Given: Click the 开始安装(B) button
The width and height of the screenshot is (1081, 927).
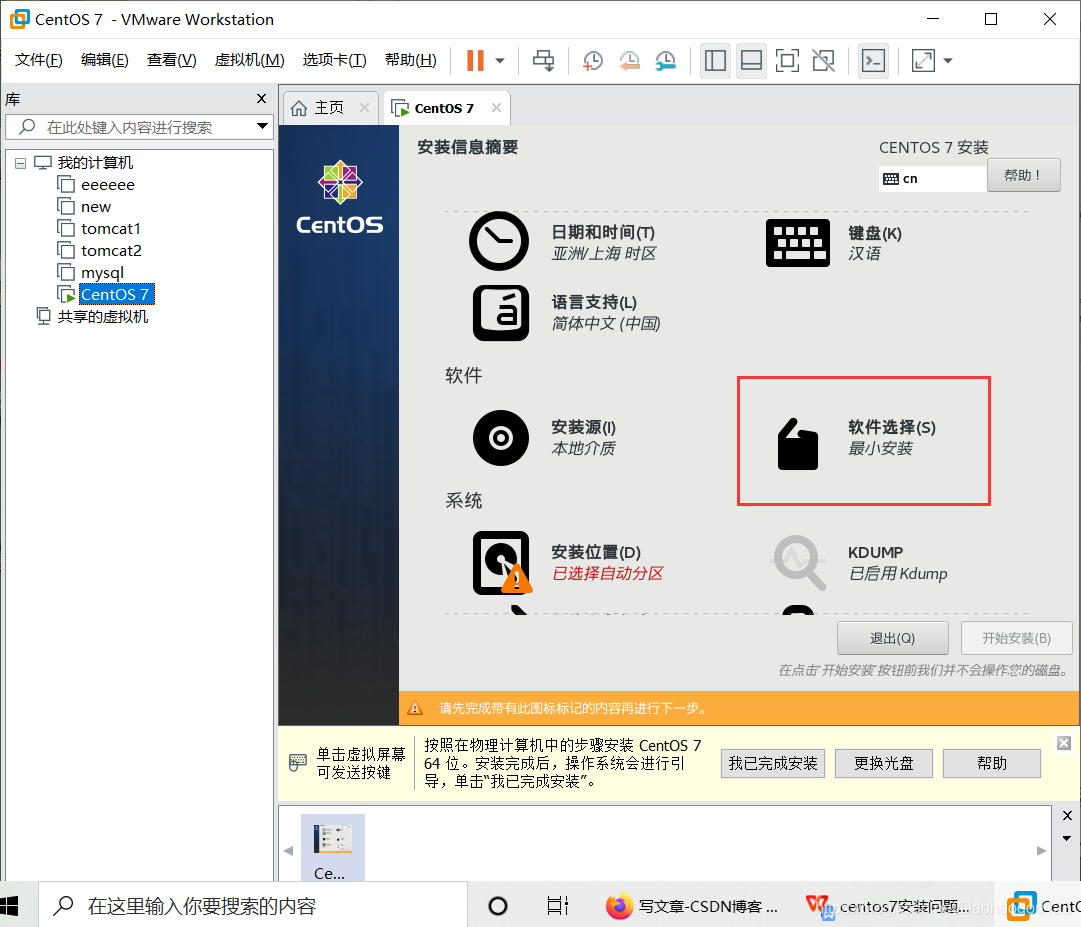Looking at the screenshot, I should (1016, 638).
